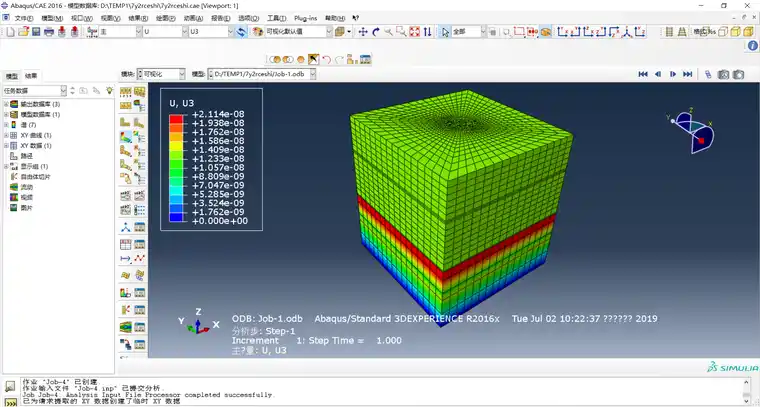The image size is (760, 407).
Task: Click the light bulb icon in results tree
Action: point(110,90)
